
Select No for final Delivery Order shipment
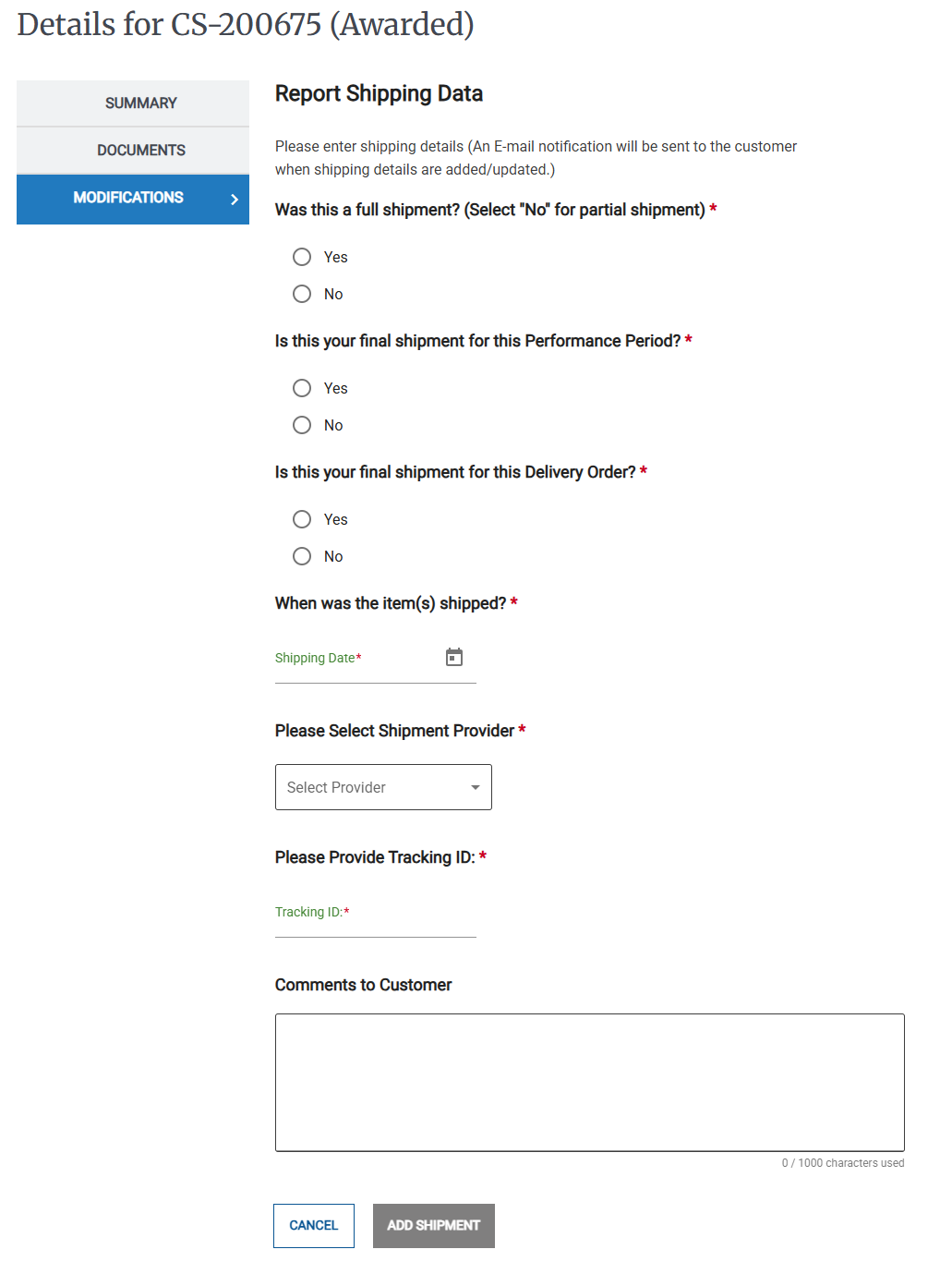point(301,555)
